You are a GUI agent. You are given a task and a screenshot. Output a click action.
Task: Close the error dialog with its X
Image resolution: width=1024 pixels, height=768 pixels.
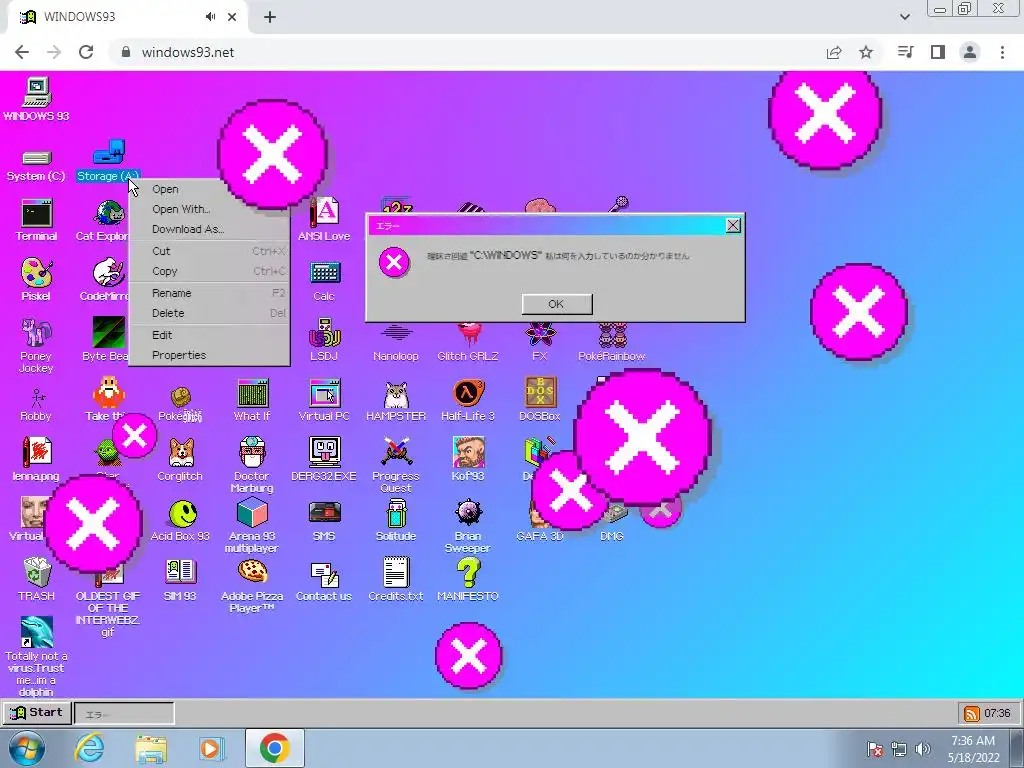[733, 225]
